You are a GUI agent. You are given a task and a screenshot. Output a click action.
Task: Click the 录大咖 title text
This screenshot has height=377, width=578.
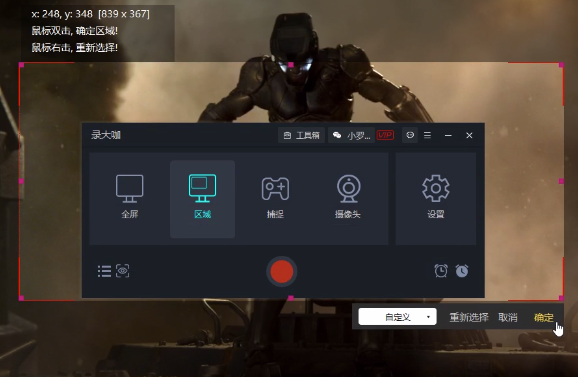(x=106, y=135)
